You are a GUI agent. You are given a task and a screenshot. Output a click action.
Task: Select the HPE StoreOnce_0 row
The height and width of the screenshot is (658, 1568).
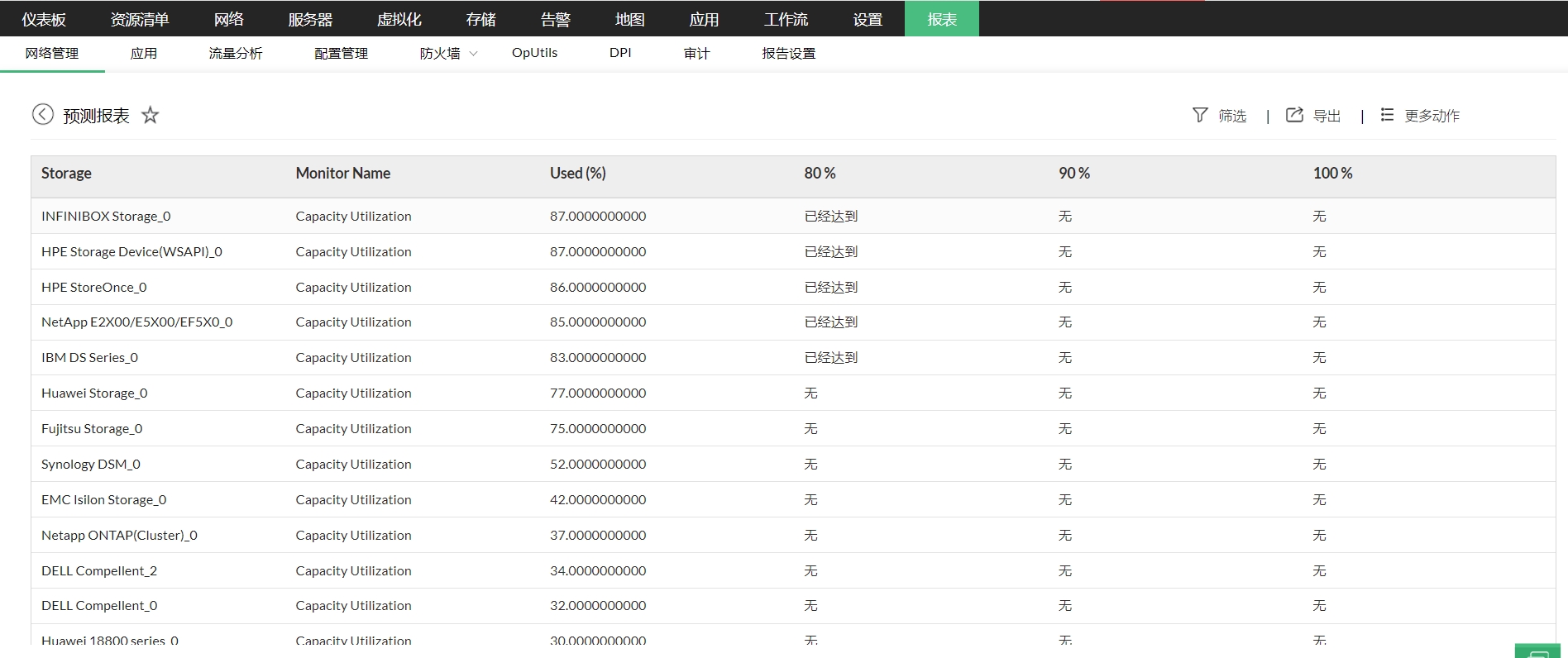[x=793, y=288]
